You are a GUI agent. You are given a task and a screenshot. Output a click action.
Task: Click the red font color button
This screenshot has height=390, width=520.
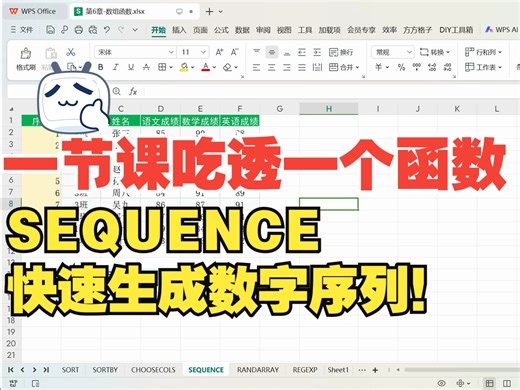[206, 67]
